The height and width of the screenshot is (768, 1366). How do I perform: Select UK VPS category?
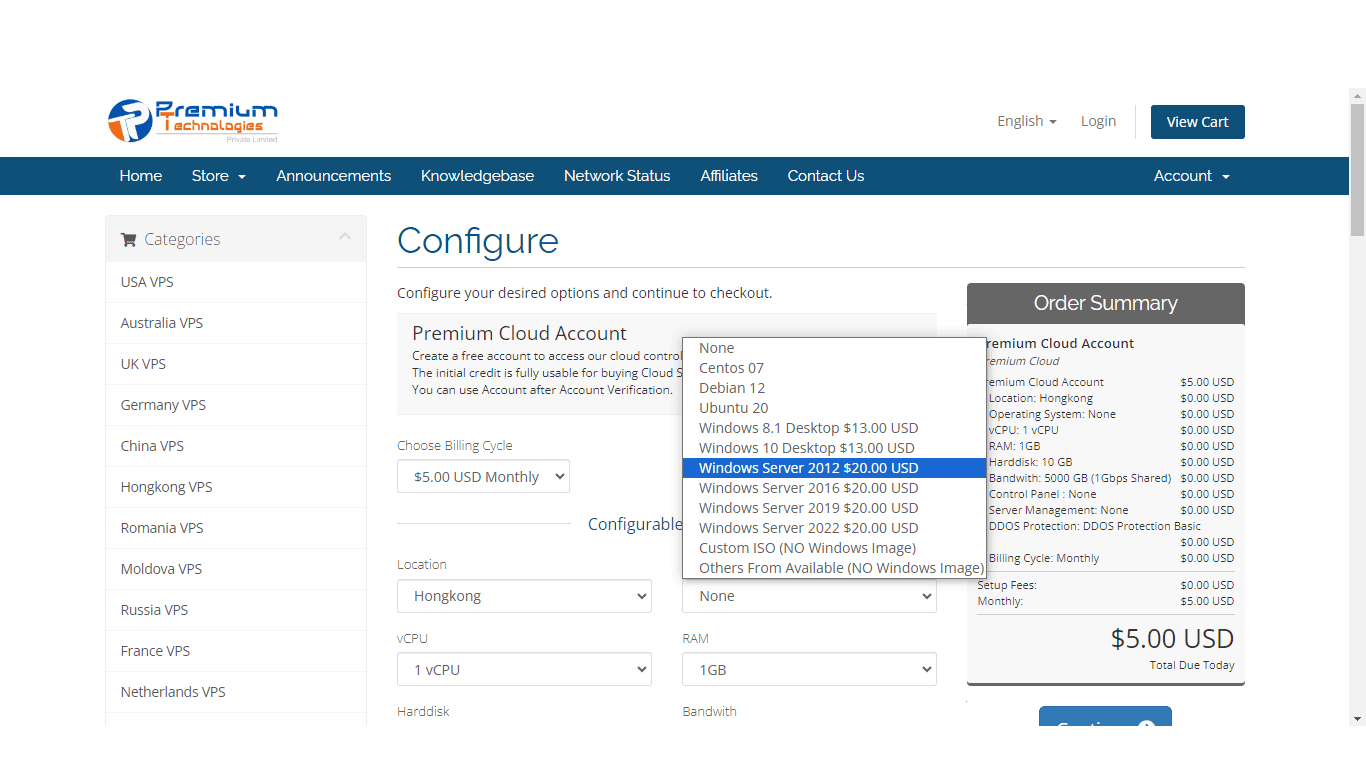click(236, 364)
